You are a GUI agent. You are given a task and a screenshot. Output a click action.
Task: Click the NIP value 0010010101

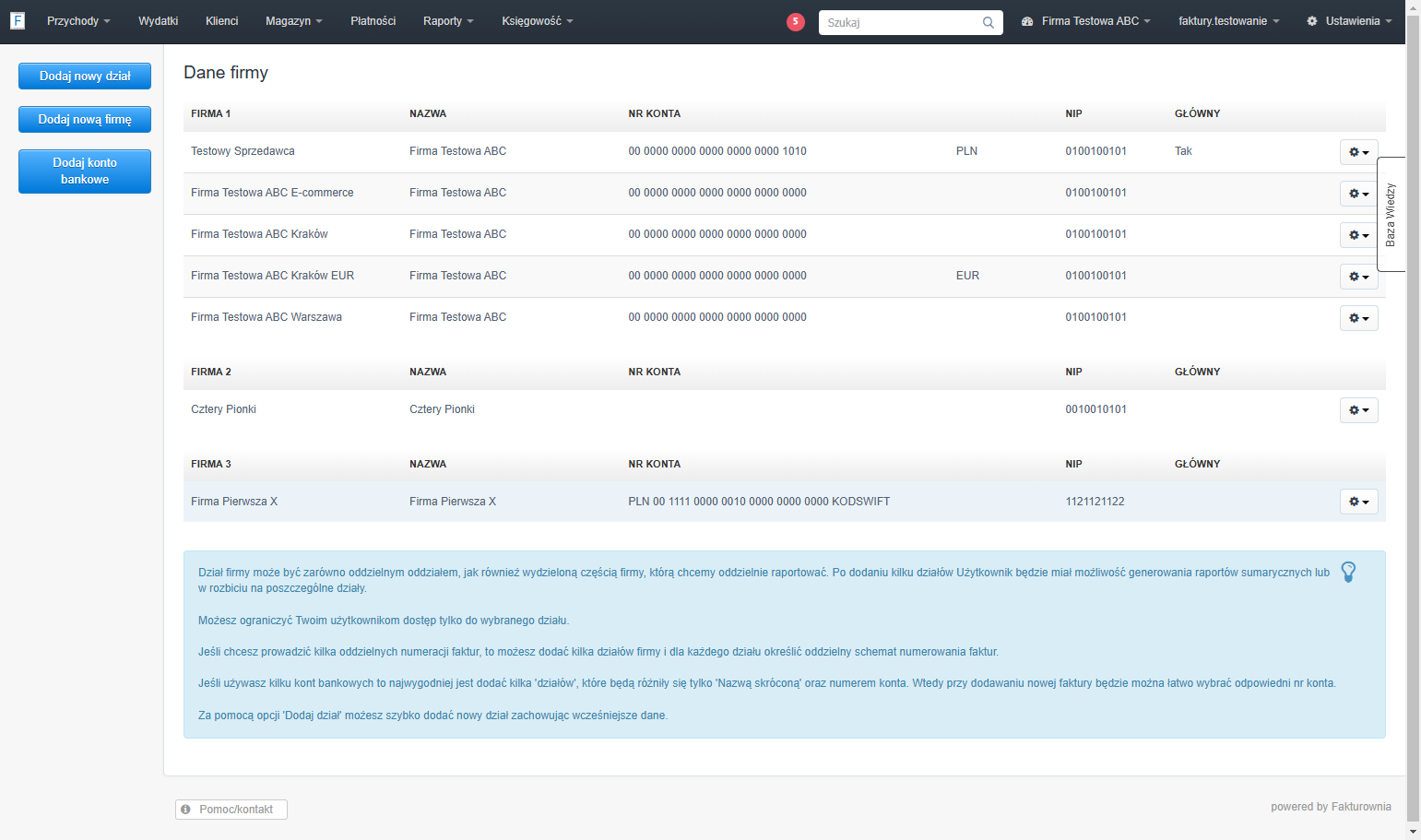(x=1096, y=409)
